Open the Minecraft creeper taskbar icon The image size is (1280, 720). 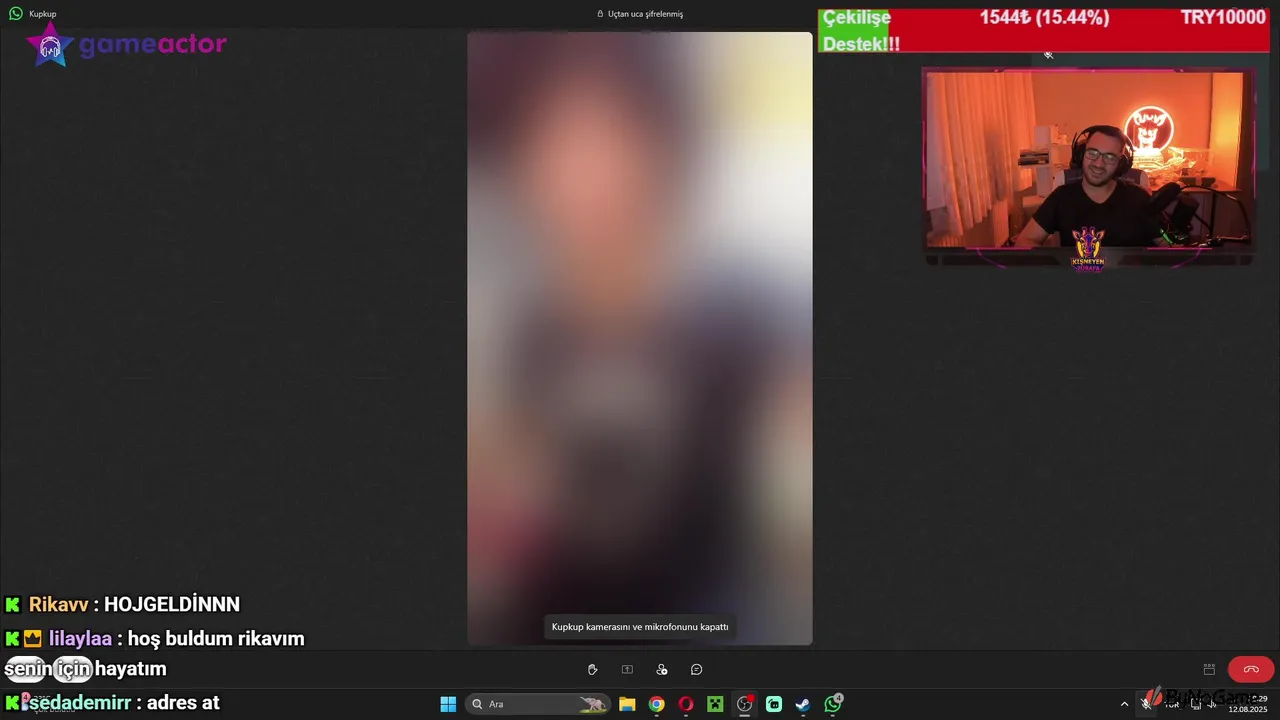click(715, 704)
